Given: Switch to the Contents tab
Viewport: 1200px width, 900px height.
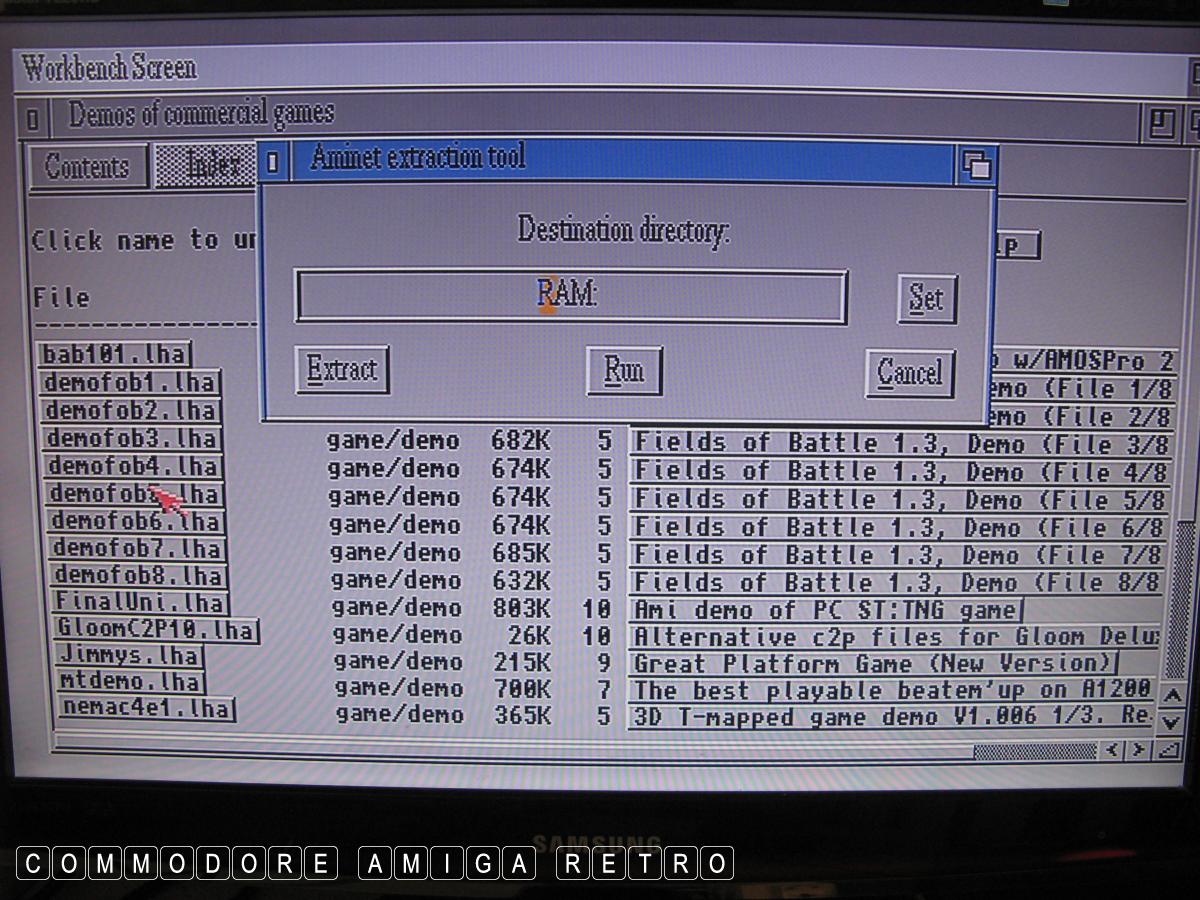Looking at the screenshot, I should tap(87, 167).
